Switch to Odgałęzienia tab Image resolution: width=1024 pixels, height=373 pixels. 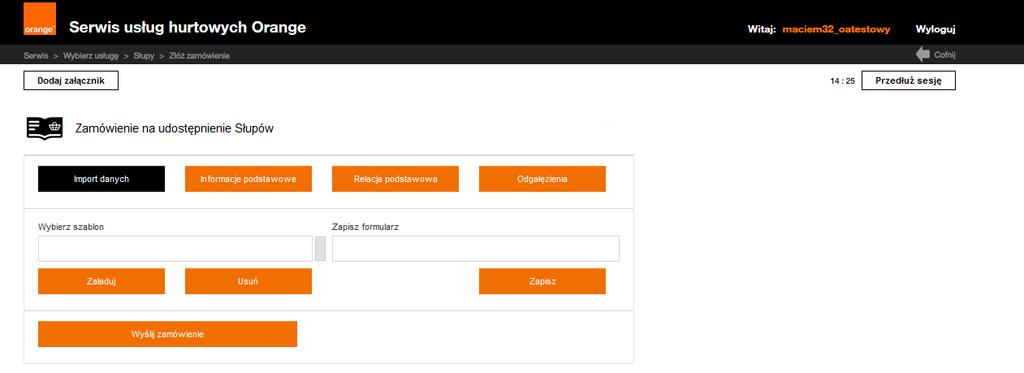coord(542,179)
